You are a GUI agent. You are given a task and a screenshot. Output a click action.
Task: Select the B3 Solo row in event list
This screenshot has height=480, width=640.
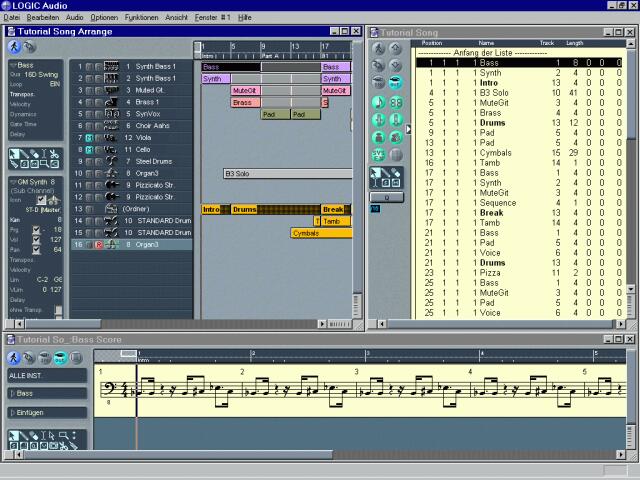(x=521, y=93)
